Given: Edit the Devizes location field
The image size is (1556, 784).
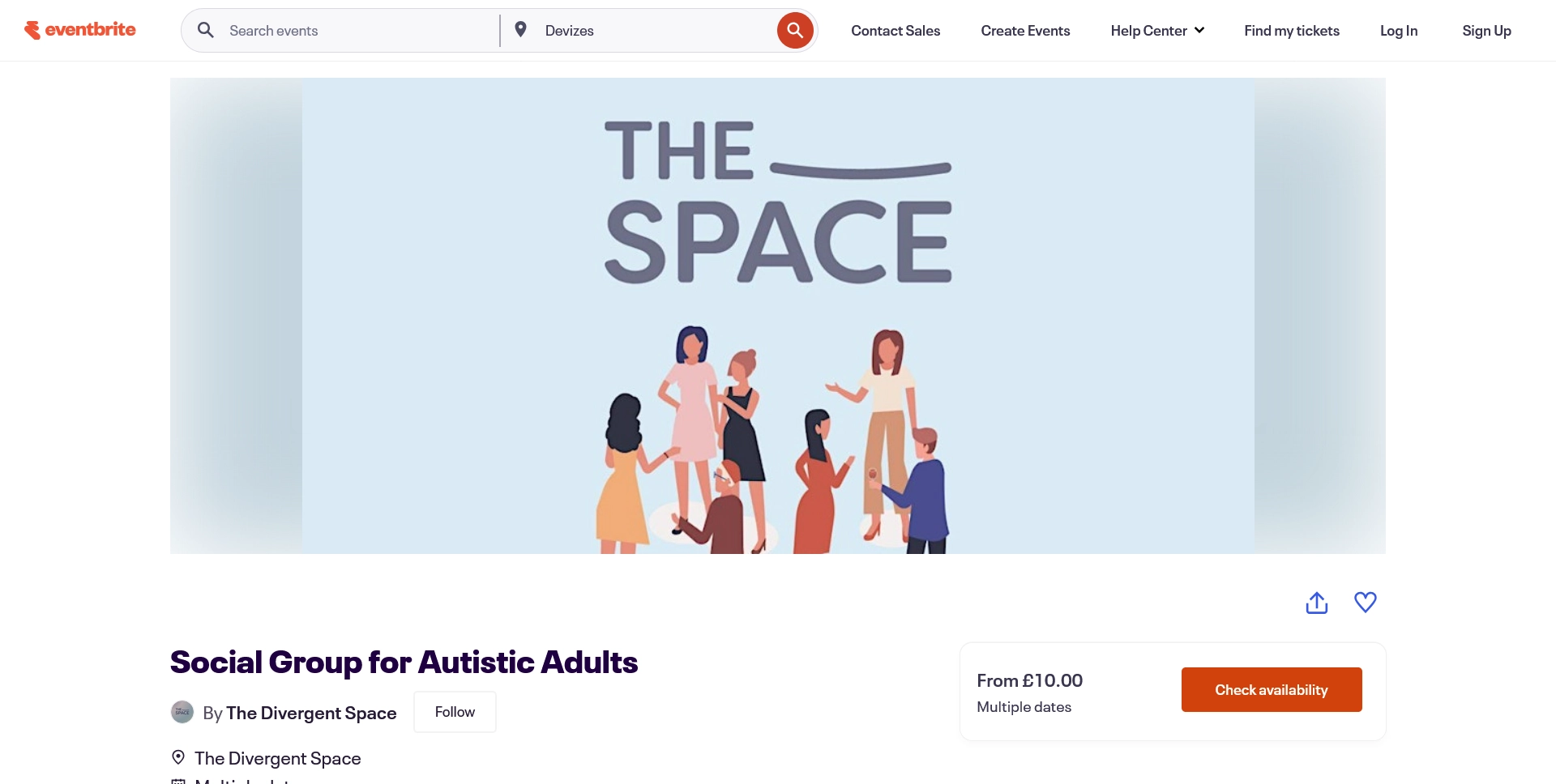Looking at the screenshot, I should (x=648, y=31).
